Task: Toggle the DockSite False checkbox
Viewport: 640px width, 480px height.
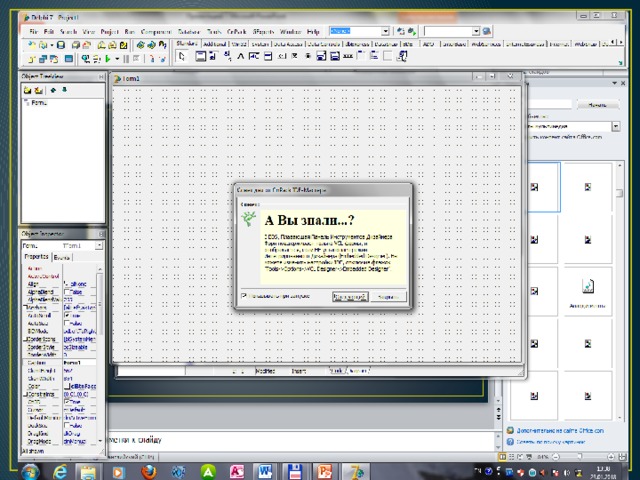Action: 67,426
